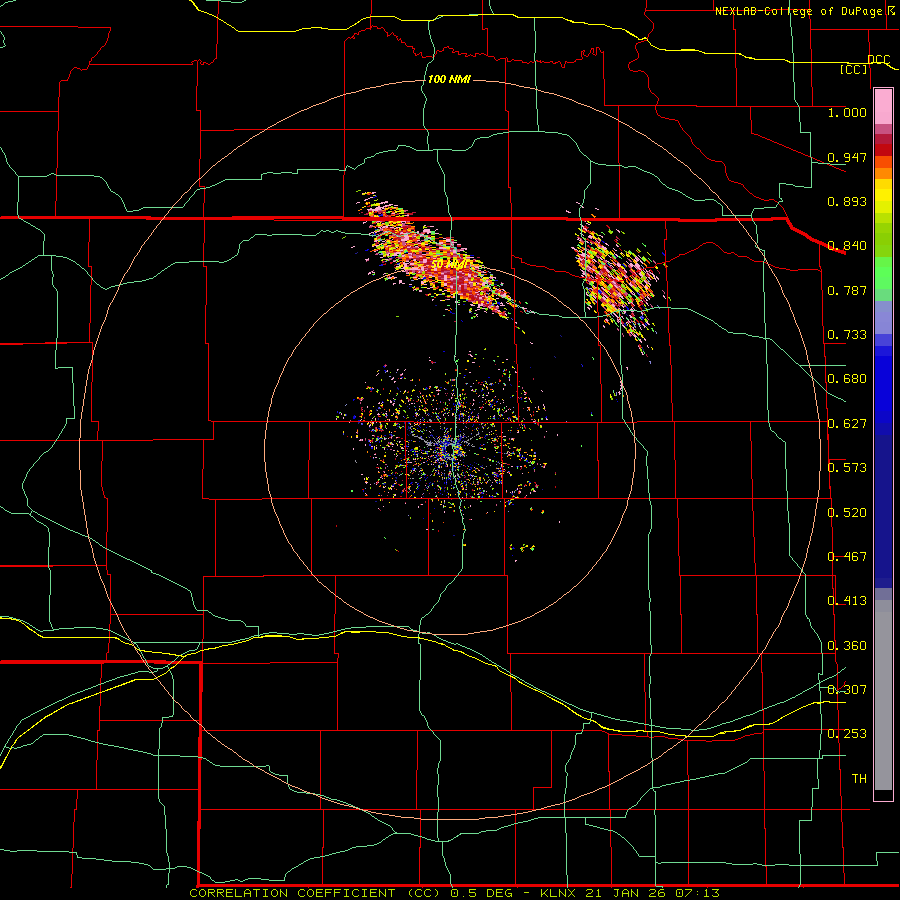Select the 0.467 scale value

coord(847,557)
